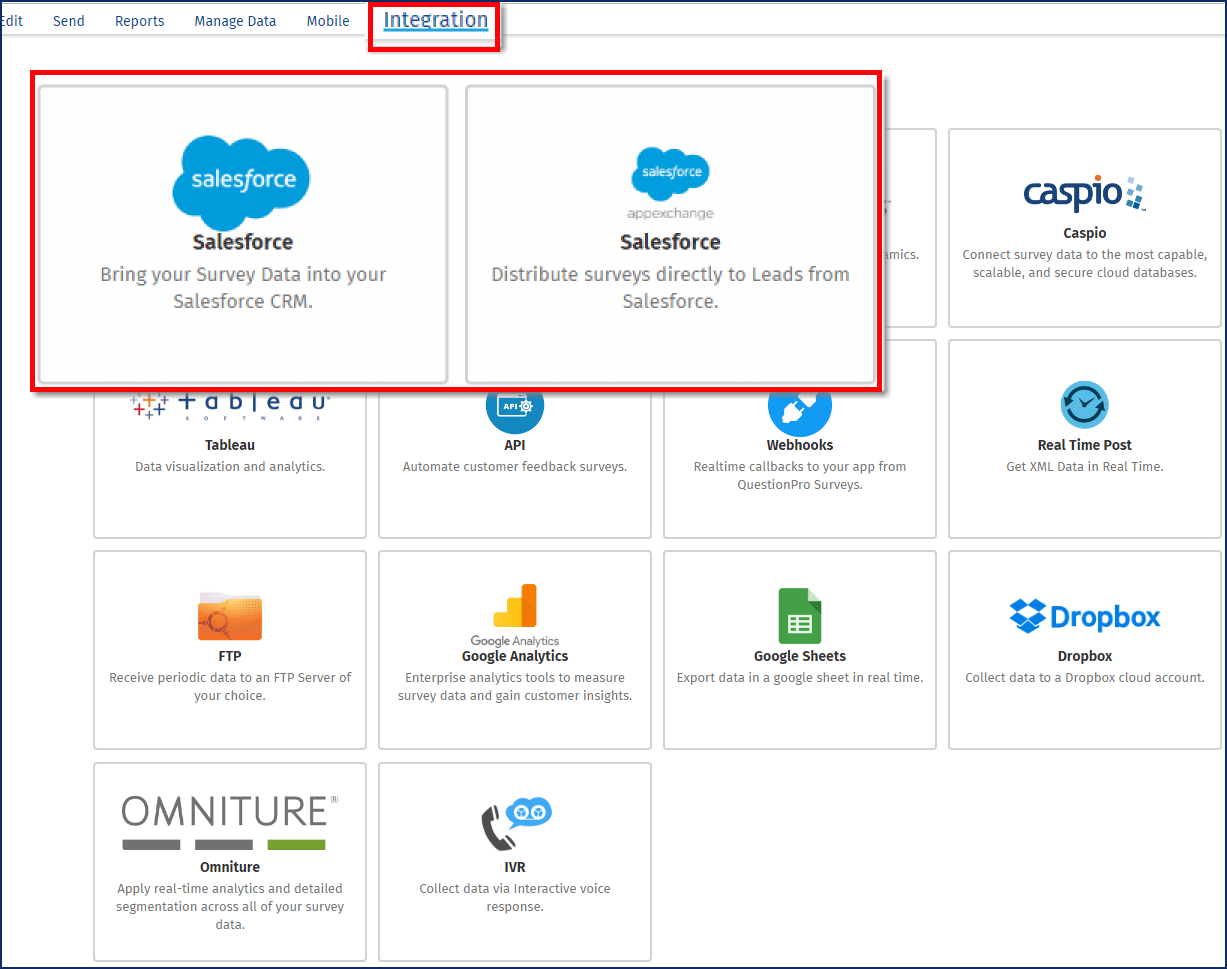Screen dimensions: 1227x969
Task: Go to the Reports tab
Action: (140, 21)
